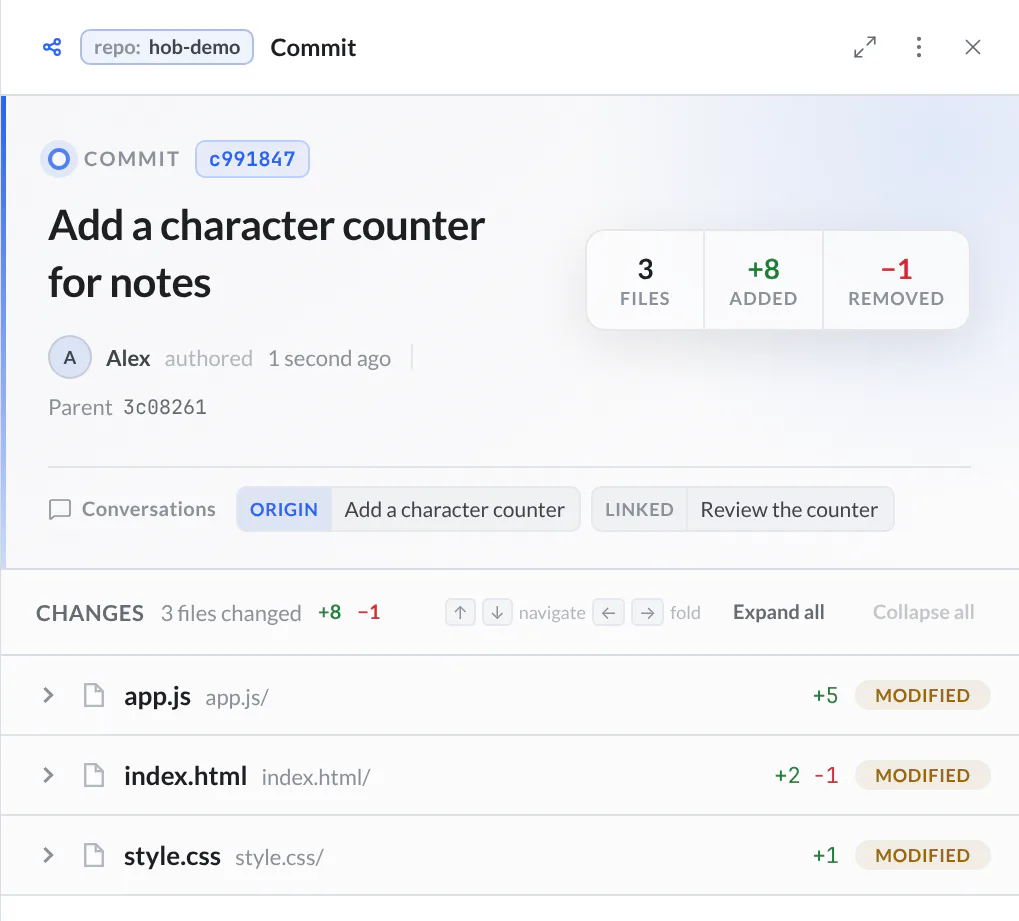Click the -1 REMOVED stat card
The height and width of the screenshot is (921, 1019).
[896, 280]
